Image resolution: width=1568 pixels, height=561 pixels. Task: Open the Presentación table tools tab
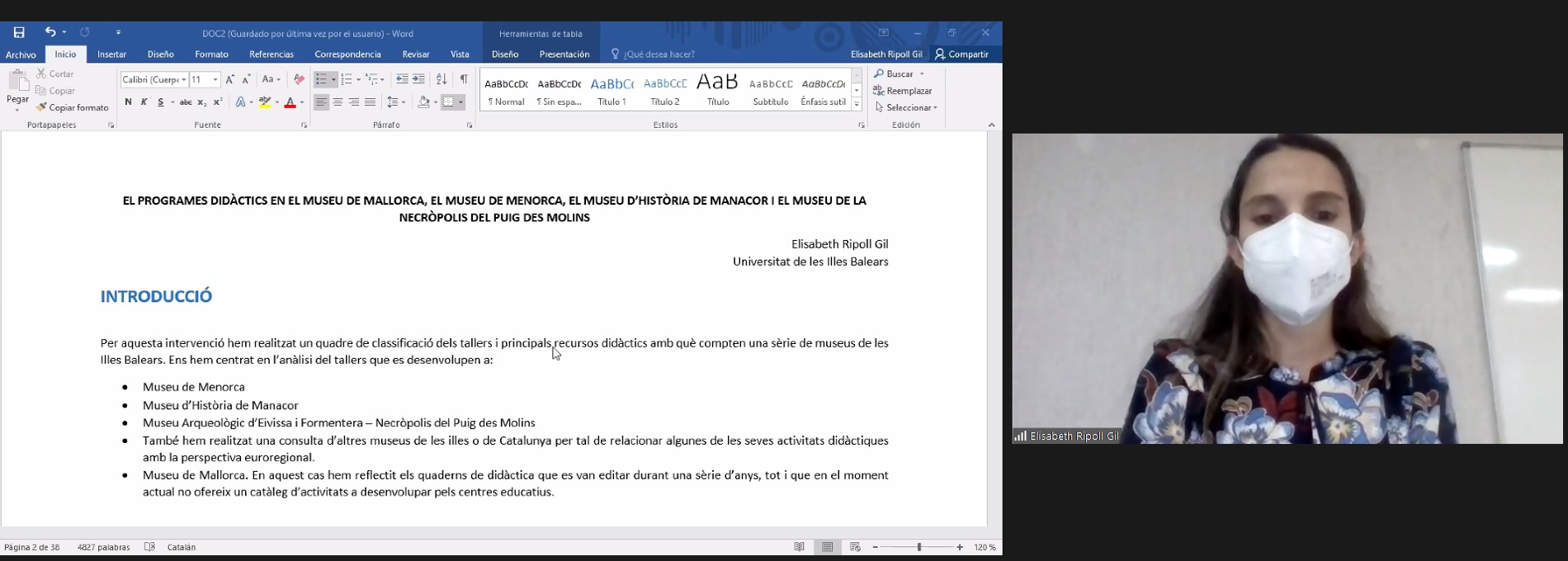pyautogui.click(x=564, y=54)
